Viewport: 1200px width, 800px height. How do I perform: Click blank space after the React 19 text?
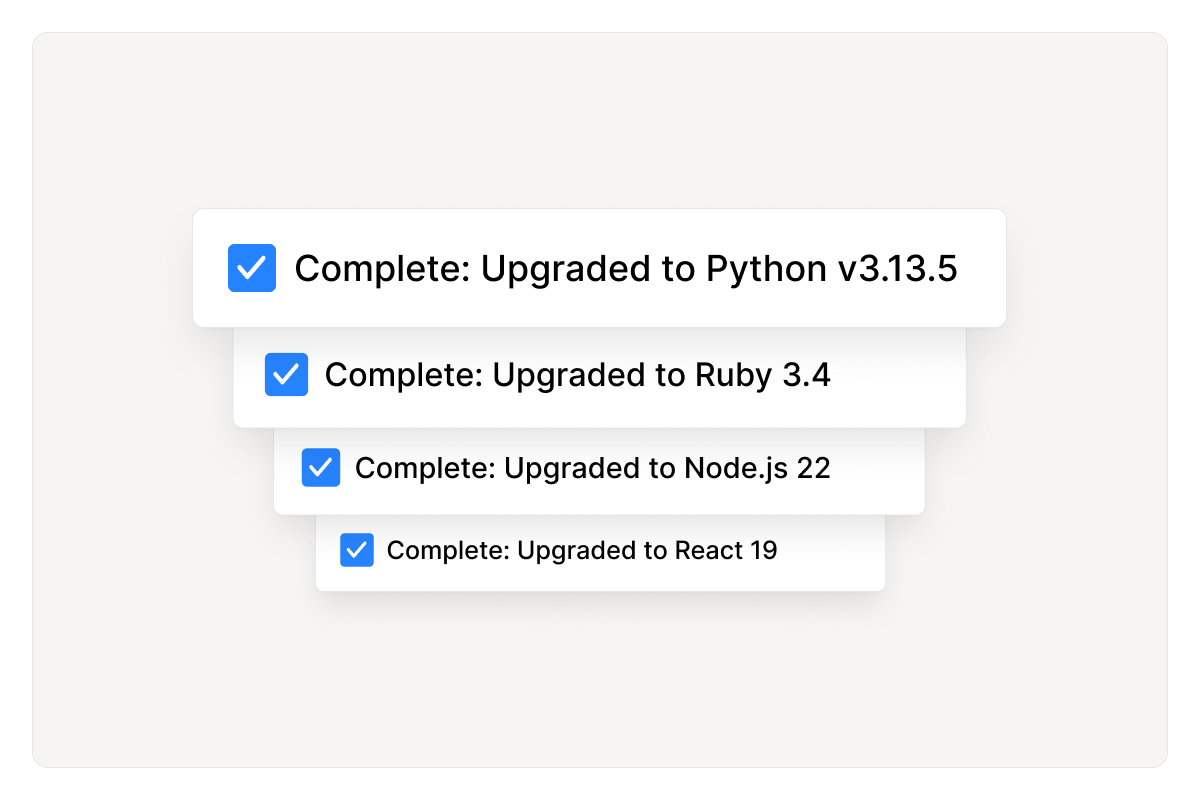[x=830, y=552]
